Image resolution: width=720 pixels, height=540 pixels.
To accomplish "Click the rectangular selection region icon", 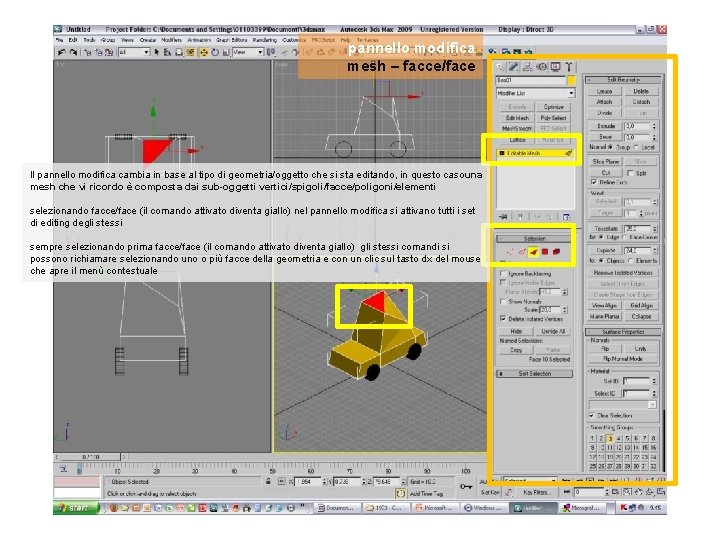I will [179, 52].
